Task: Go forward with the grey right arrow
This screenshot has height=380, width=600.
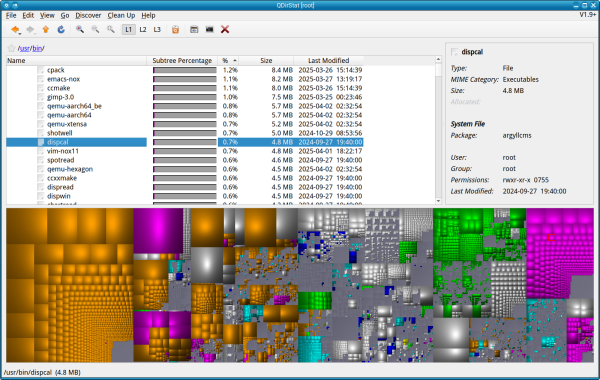Action: point(29,29)
